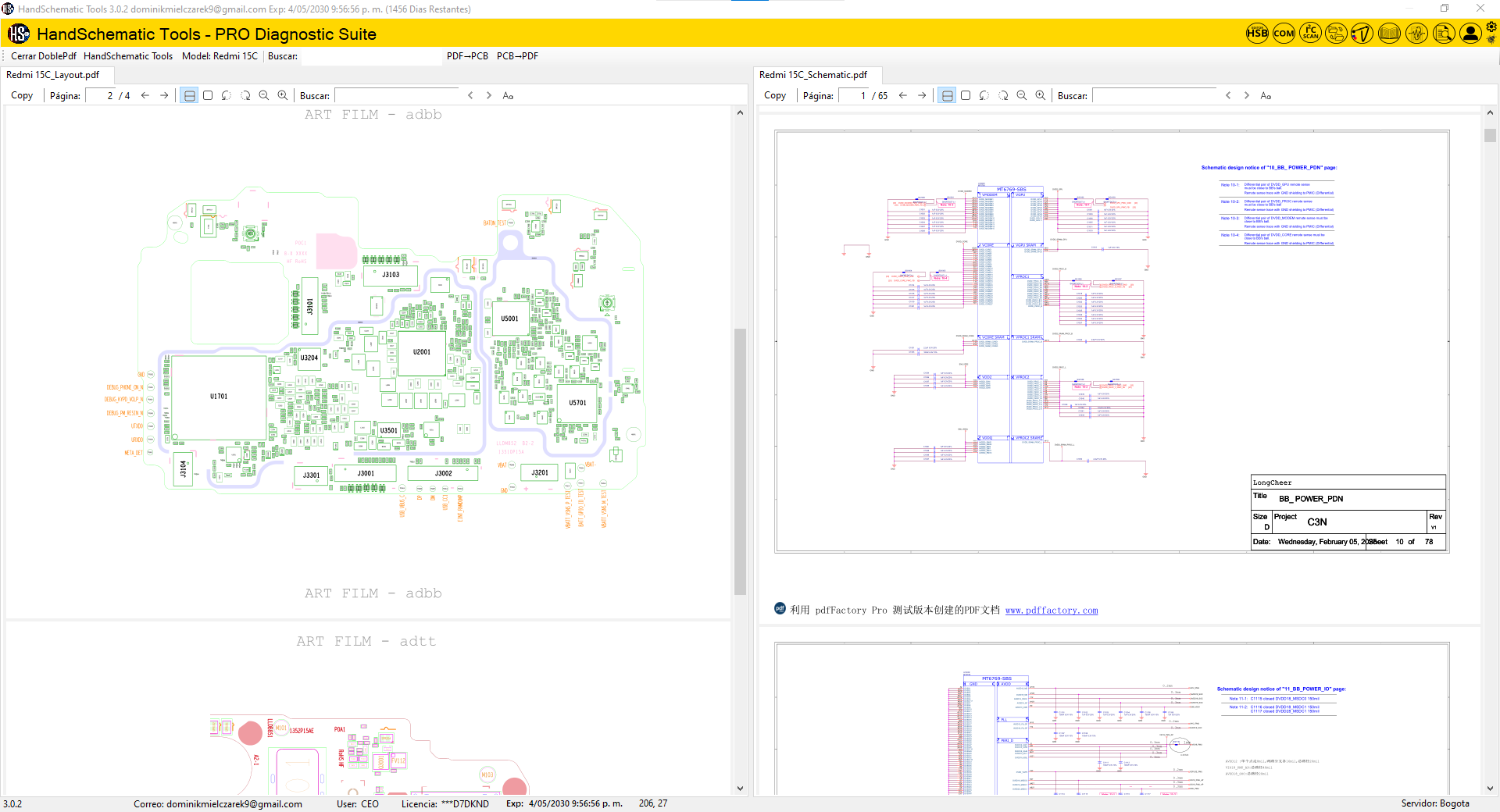Go to next page in Schematic PDF
This screenshot has width=1500, height=812.
coord(922,95)
